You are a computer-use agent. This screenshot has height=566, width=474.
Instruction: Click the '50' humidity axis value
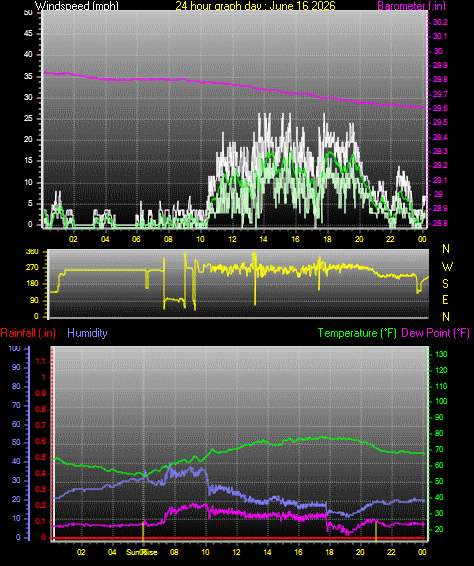click(x=16, y=443)
